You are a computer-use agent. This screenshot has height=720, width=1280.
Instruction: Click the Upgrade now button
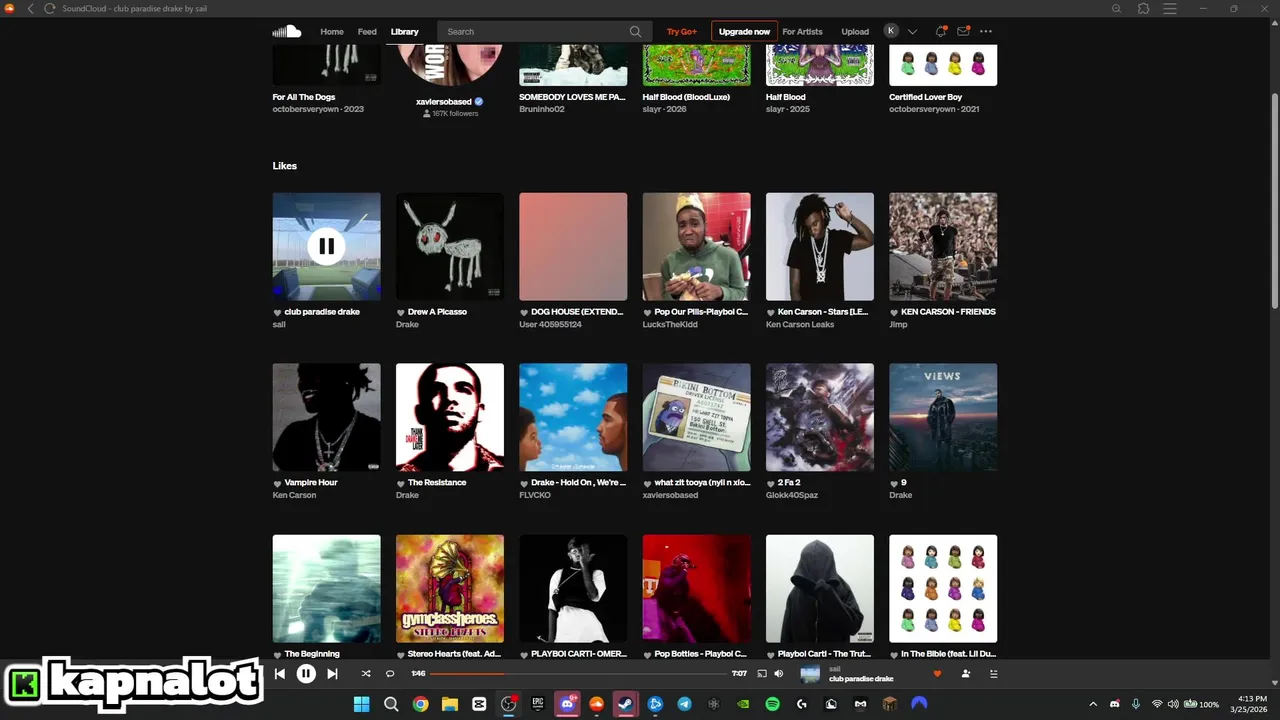744,31
